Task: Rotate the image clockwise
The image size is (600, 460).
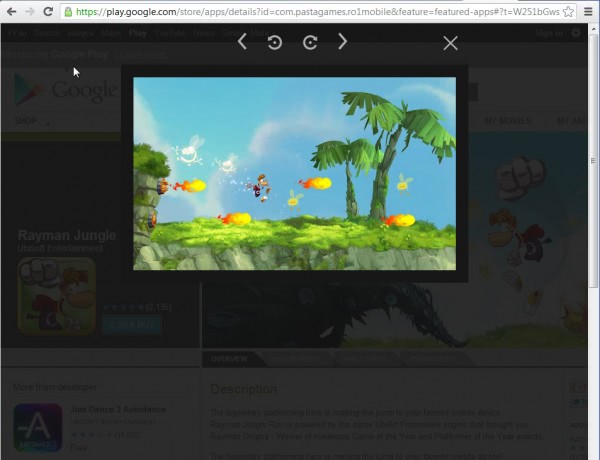Action: (x=310, y=42)
